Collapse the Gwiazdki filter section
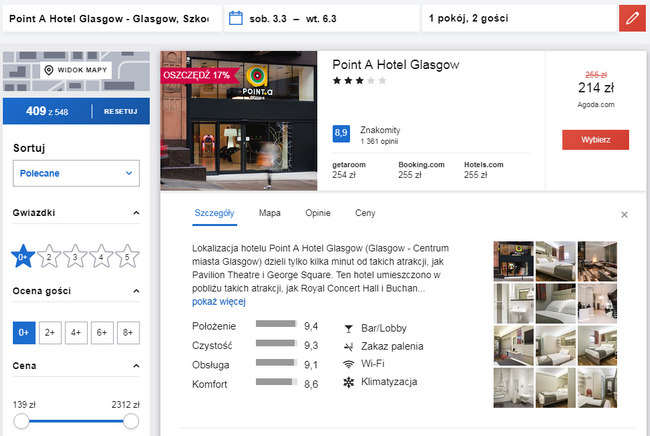 point(136,213)
